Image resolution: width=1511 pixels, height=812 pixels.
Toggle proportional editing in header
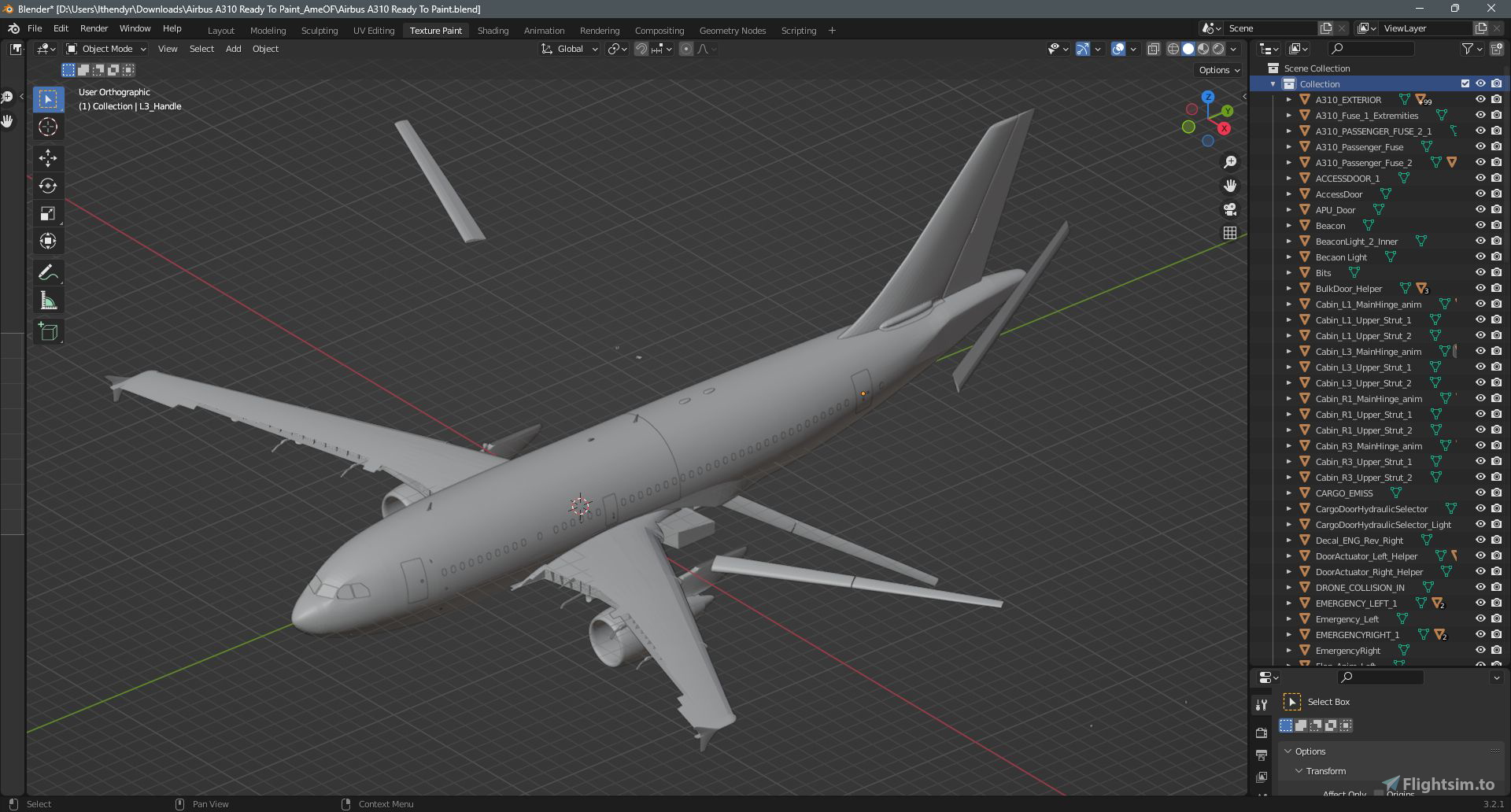[x=686, y=49]
